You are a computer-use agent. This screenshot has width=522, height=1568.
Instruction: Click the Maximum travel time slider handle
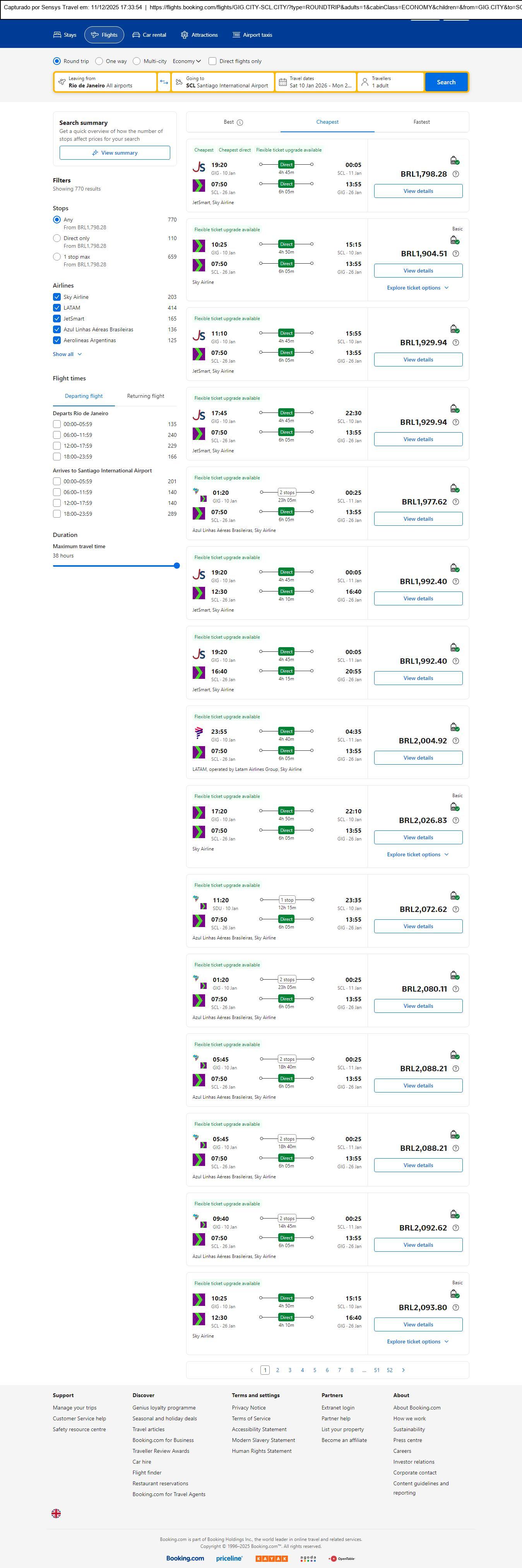[x=176, y=566]
